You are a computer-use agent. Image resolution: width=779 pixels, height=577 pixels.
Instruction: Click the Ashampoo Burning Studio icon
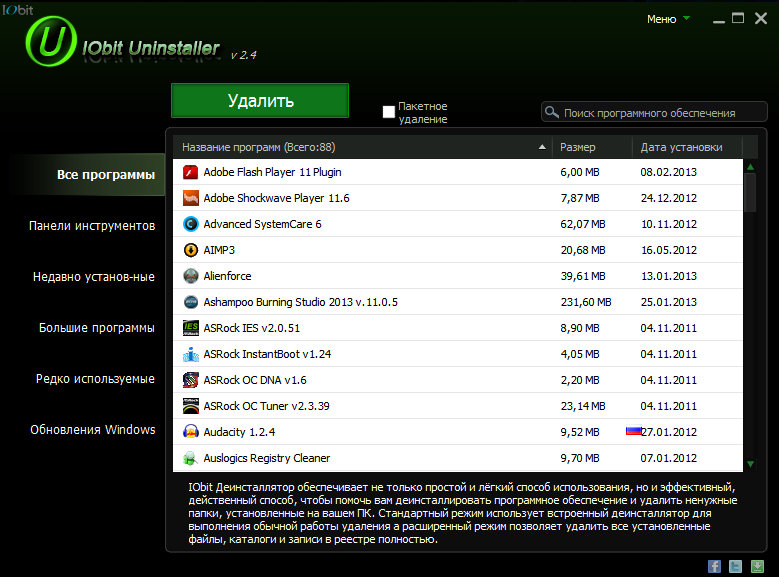coord(190,302)
